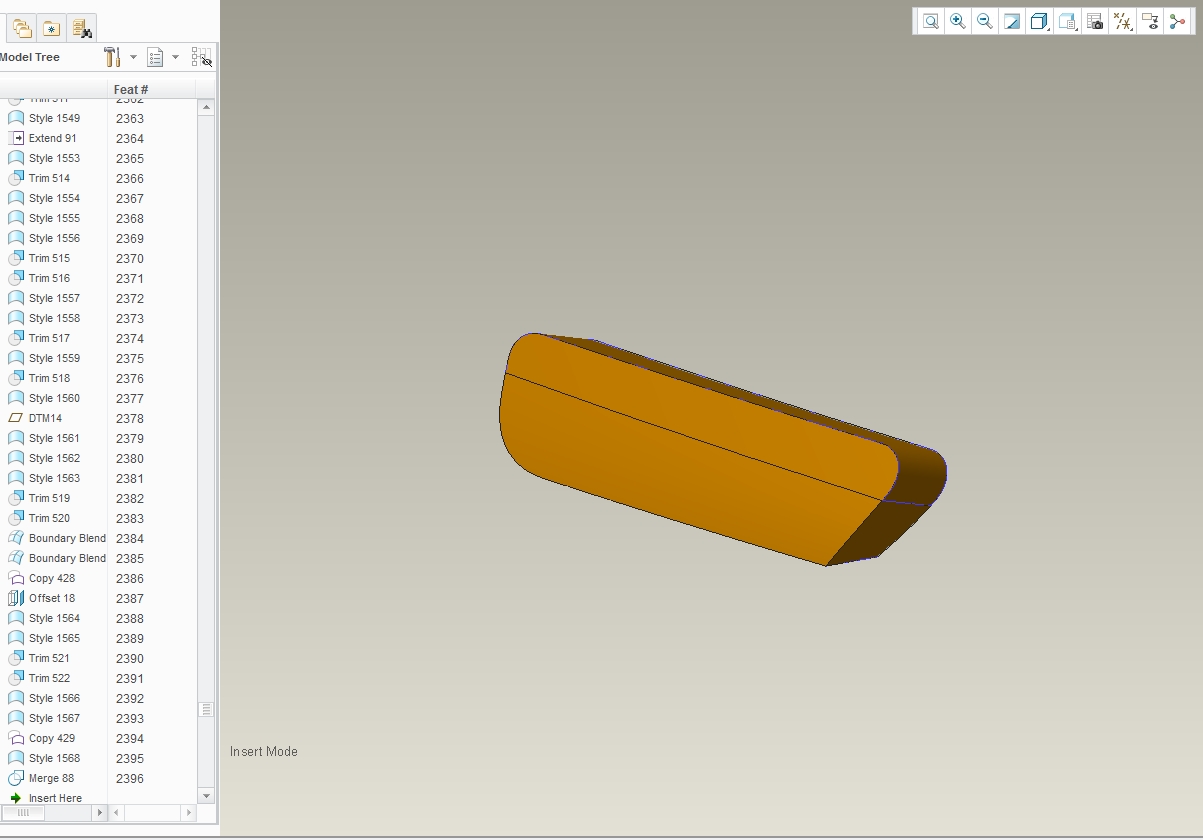Open the display style cube icon
1203x840 pixels.
coord(1039,21)
